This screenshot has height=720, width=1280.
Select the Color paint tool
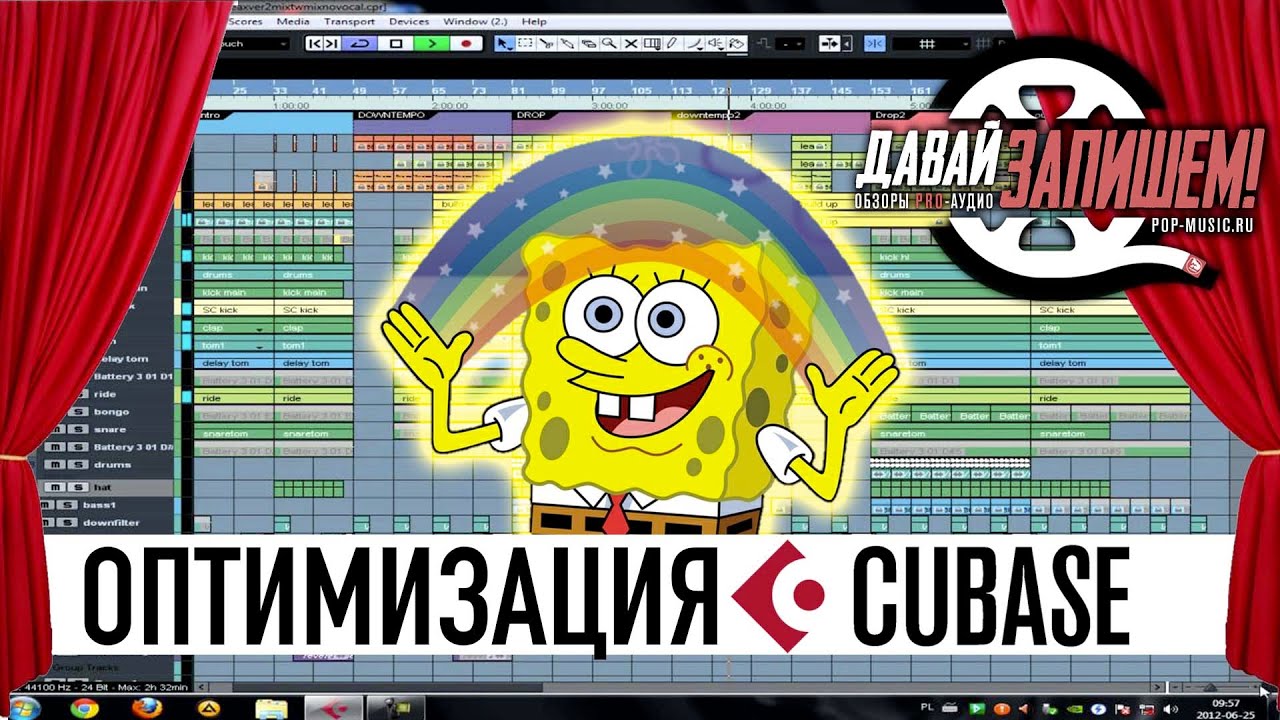pos(737,43)
